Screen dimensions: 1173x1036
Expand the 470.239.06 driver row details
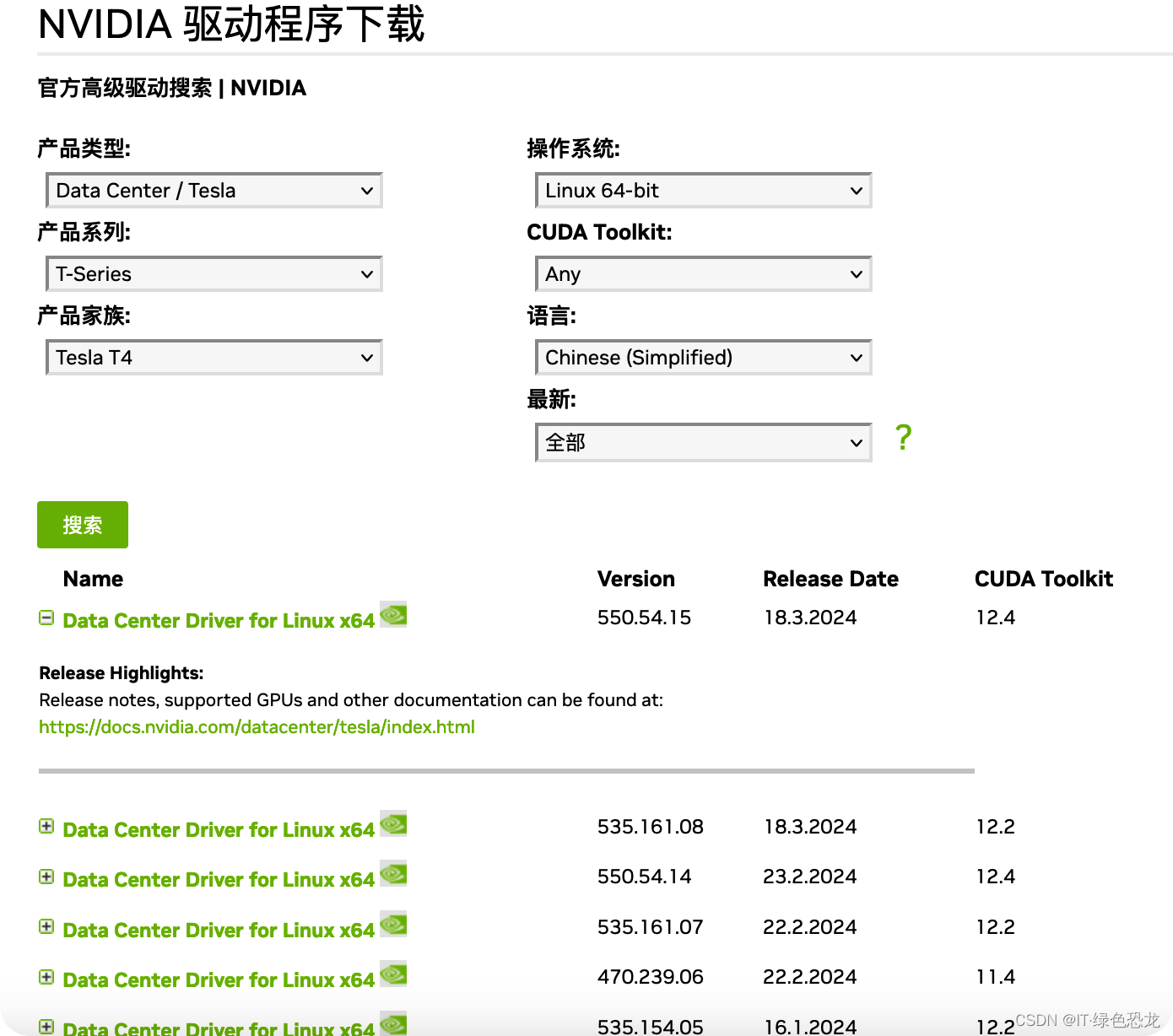[x=46, y=977]
